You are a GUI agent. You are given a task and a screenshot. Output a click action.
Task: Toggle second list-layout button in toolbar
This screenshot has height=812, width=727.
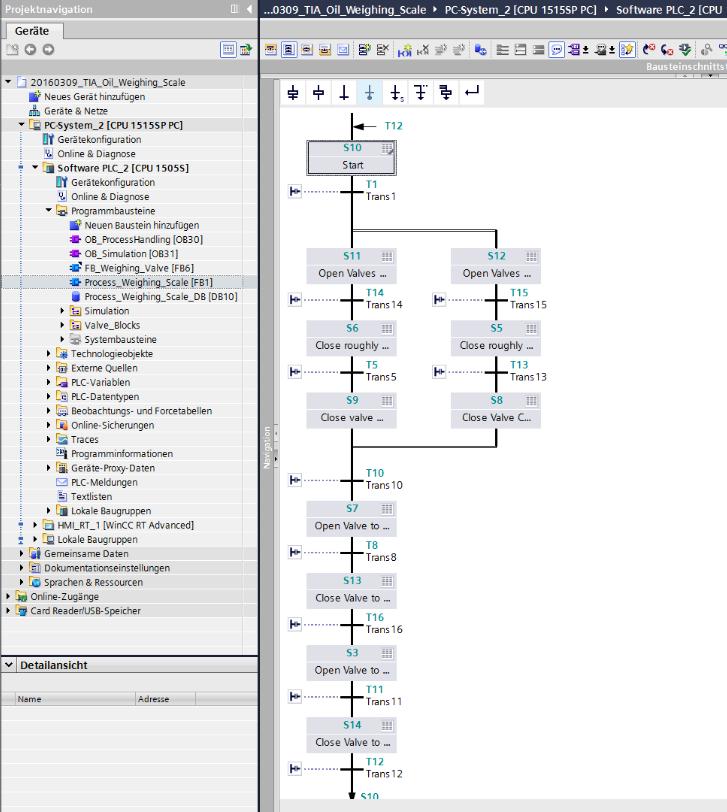click(520, 50)
